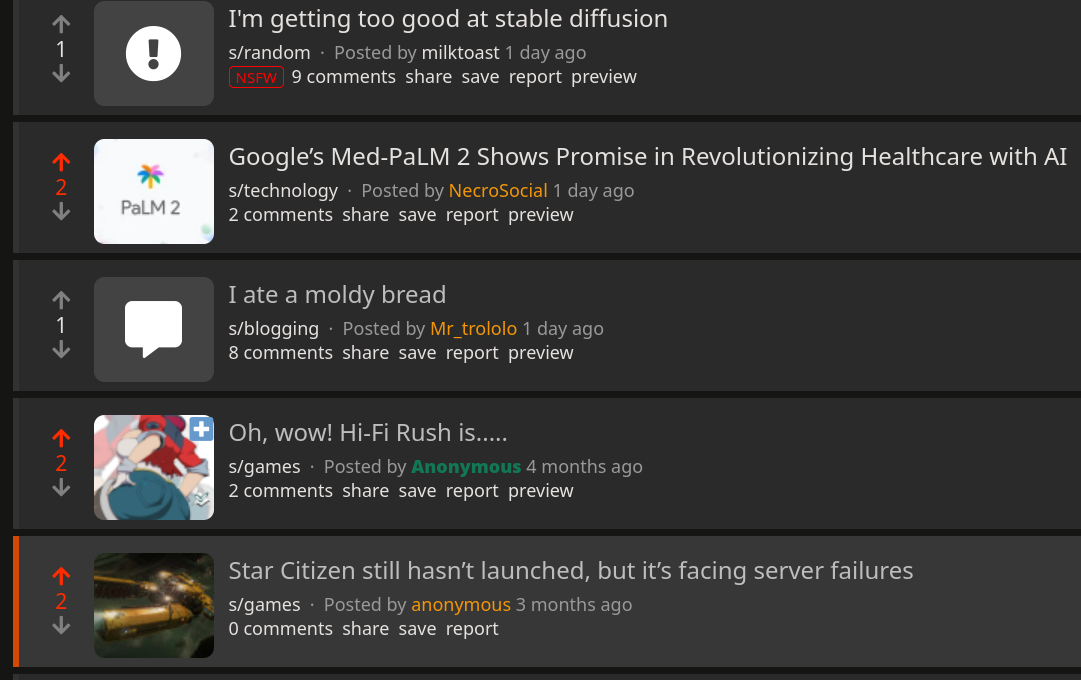This screenshot has width=1081, height=680.
Task: Report the Hi-Fi Rush post
Action: click(472, 491)
